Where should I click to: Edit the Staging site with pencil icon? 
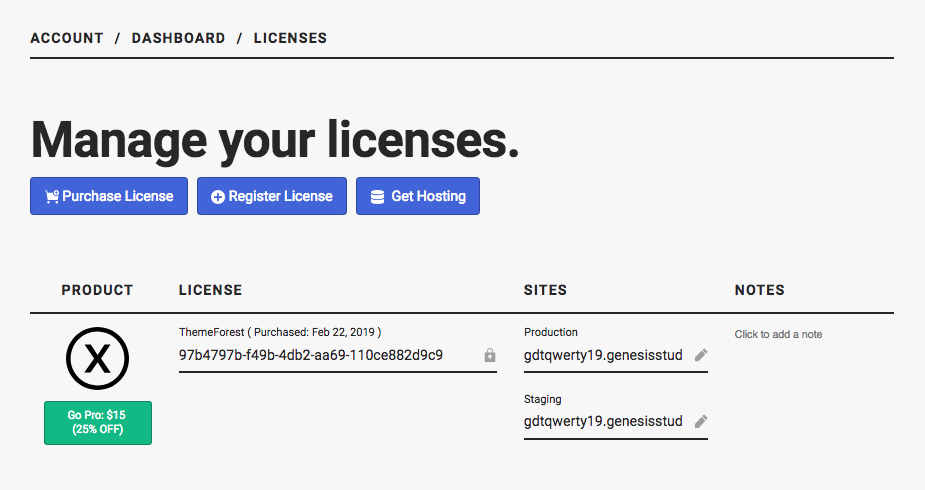coord(701,422)
